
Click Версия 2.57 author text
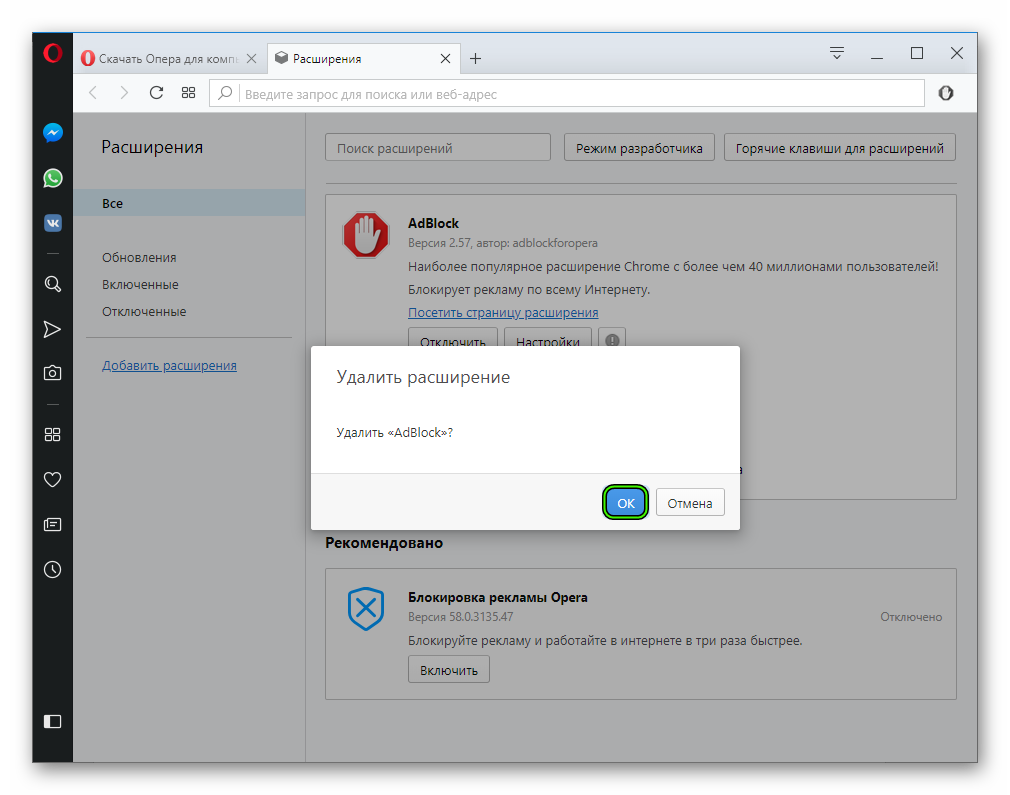(x=503, y=243)
